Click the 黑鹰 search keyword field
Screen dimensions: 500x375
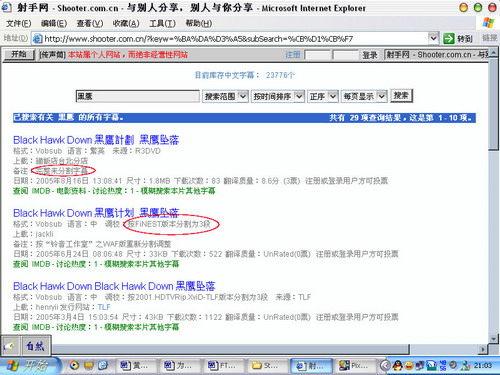click(138, 96)
